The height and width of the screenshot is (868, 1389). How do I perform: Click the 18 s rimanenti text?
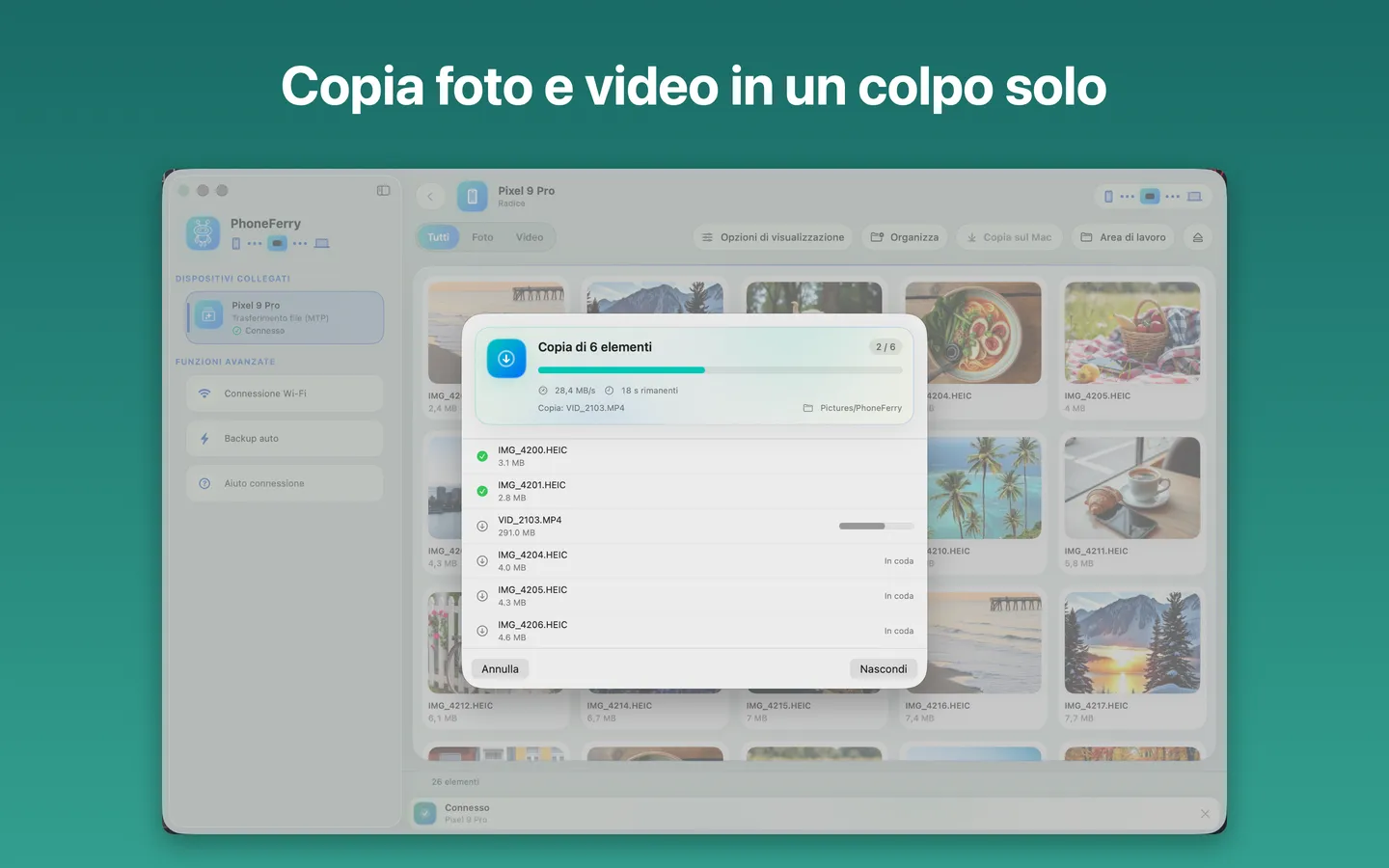[649, 391]
